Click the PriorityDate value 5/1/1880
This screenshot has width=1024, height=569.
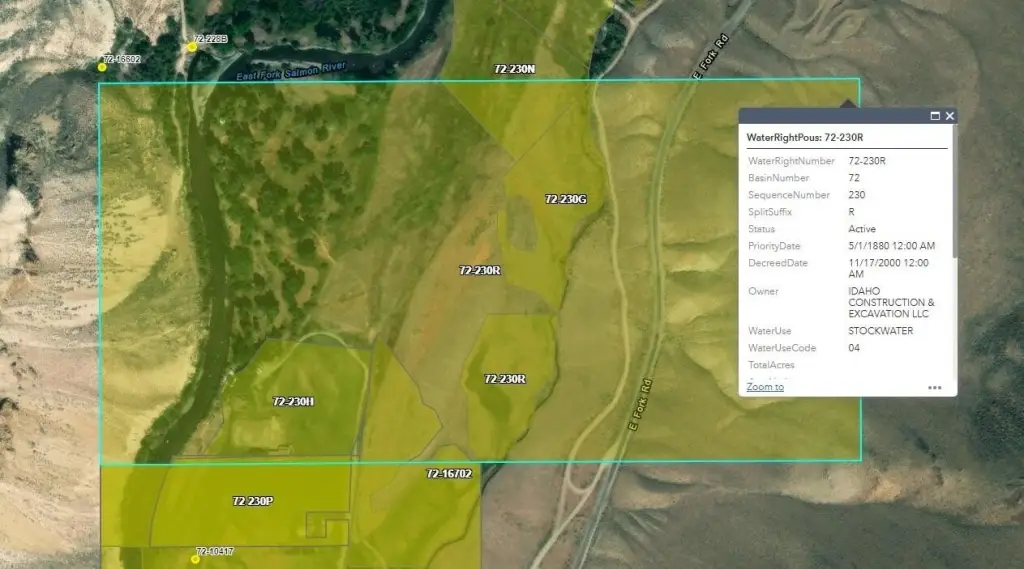(x=891, y=246)
